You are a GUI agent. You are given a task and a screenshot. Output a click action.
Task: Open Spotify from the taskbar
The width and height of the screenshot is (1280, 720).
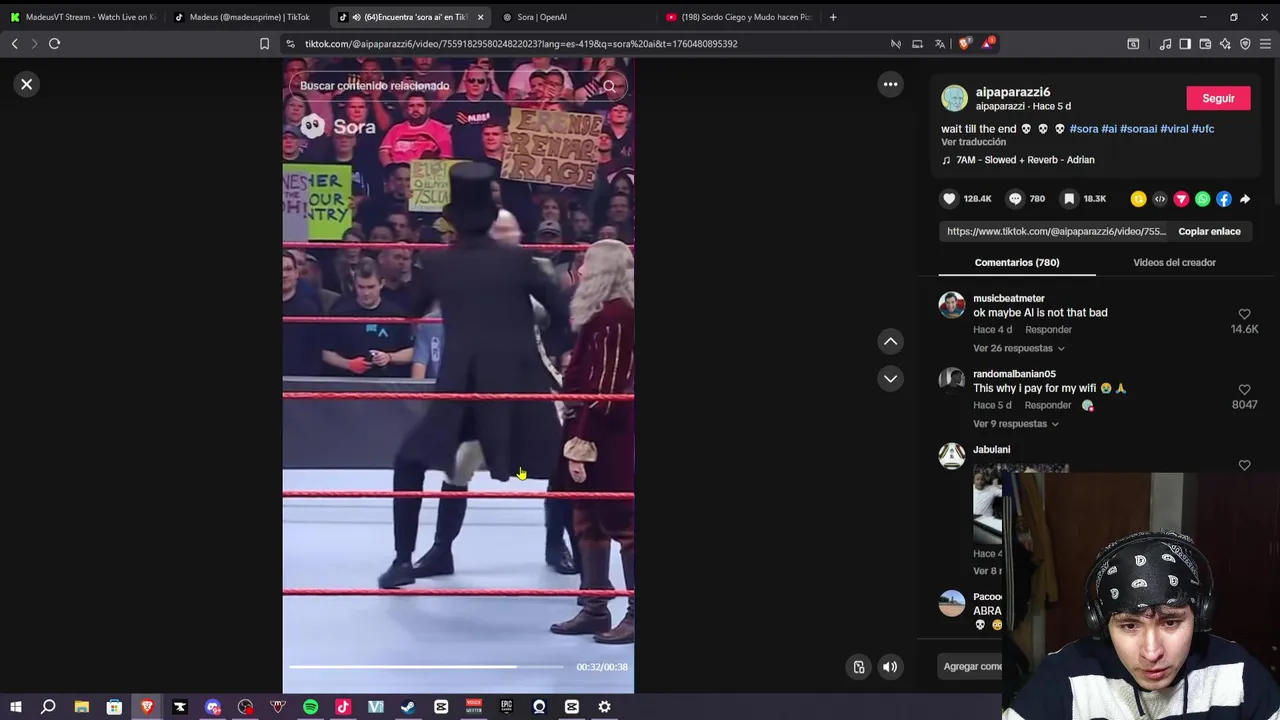click(310, 707)
